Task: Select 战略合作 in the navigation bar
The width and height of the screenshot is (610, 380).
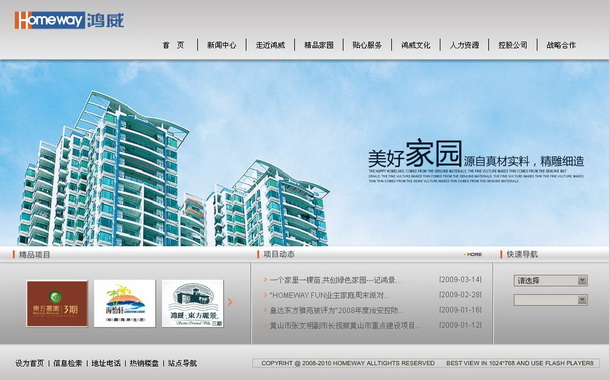Action: [561, 45]
